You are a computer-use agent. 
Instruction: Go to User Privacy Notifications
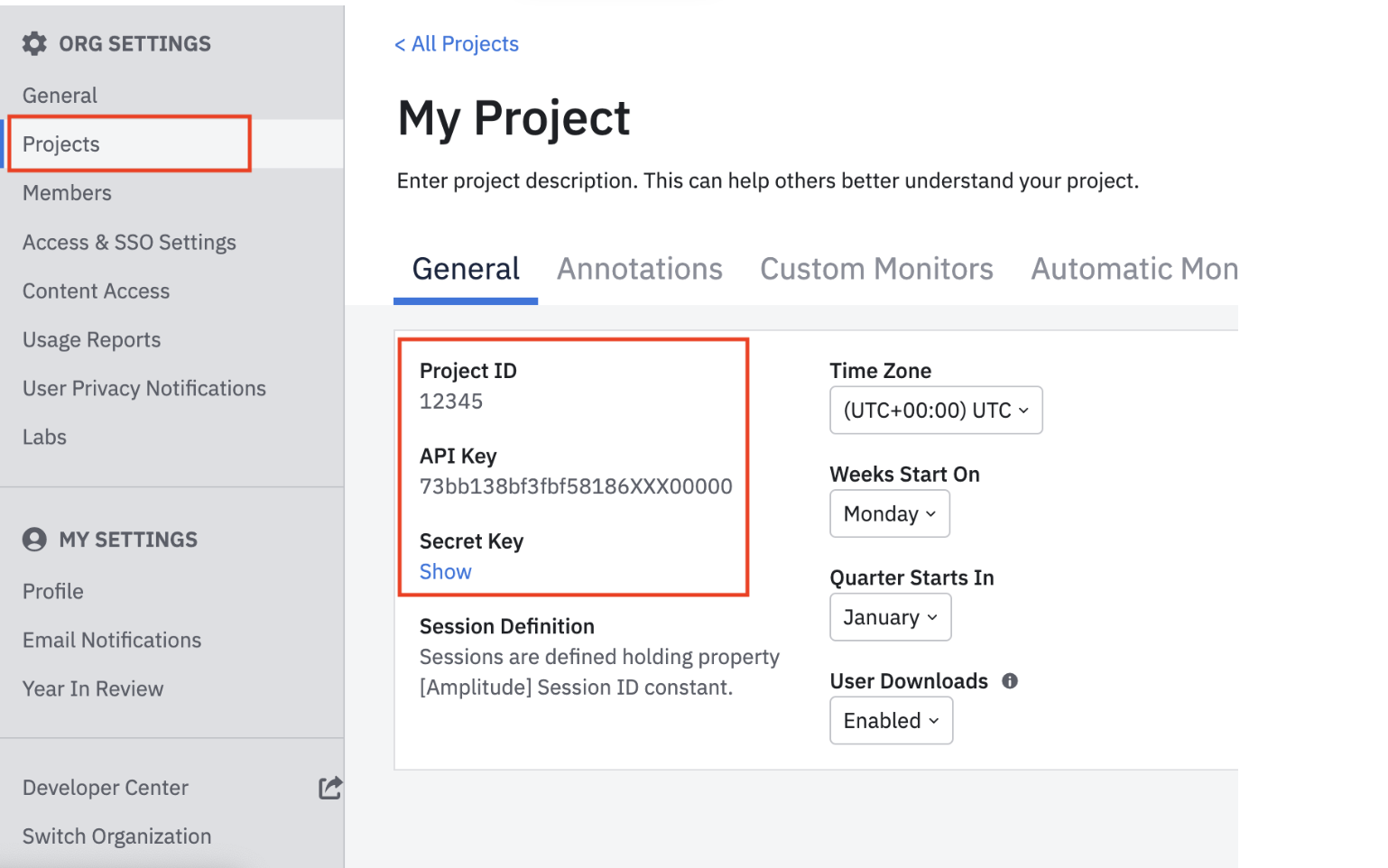[x=143, y=389]
